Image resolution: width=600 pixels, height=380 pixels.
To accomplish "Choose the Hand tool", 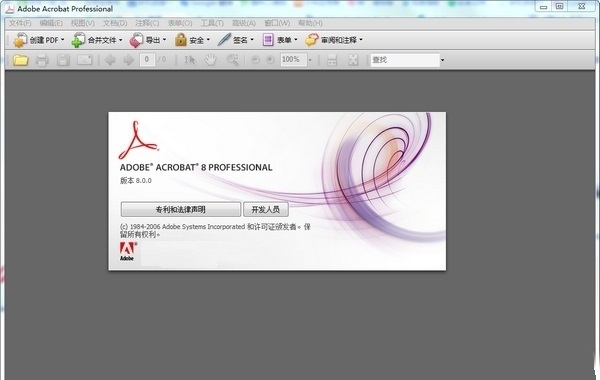I will coord(210,60).
